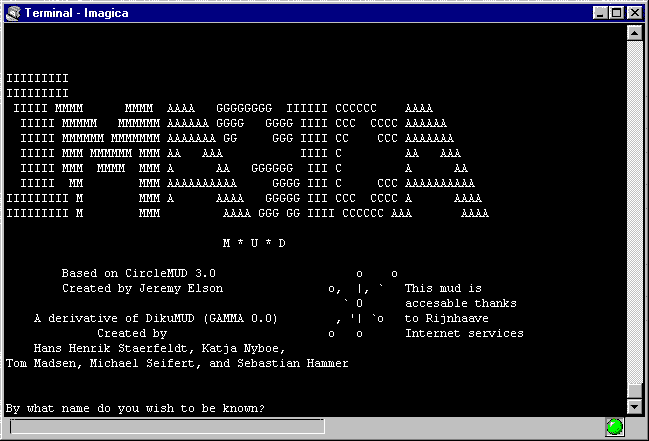The height and width of the screenshot is (441, 649).
Task: Click the 'Internet services' text
Action: coord(463,333)
